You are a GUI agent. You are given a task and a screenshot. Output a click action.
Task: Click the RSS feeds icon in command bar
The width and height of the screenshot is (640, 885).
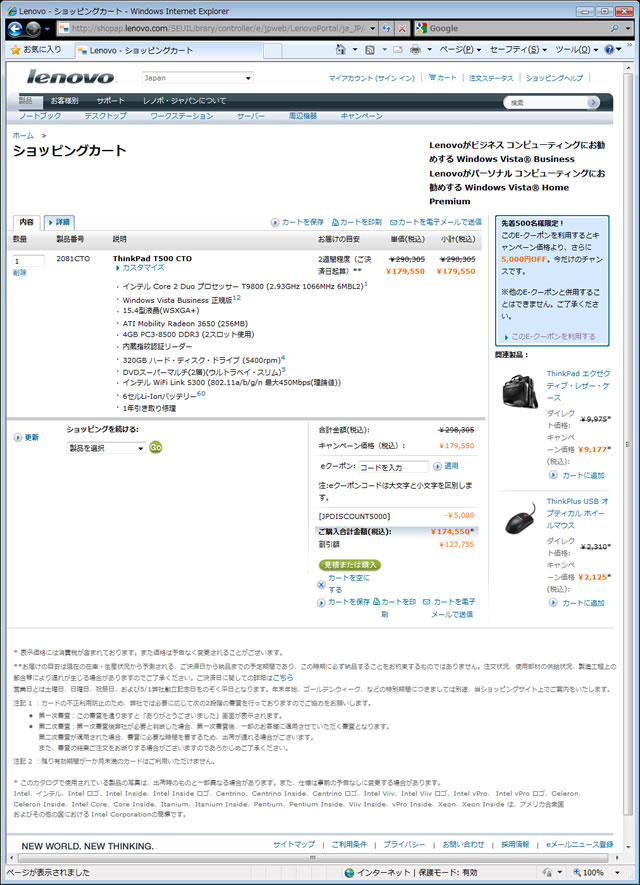(x=370, y=50)
